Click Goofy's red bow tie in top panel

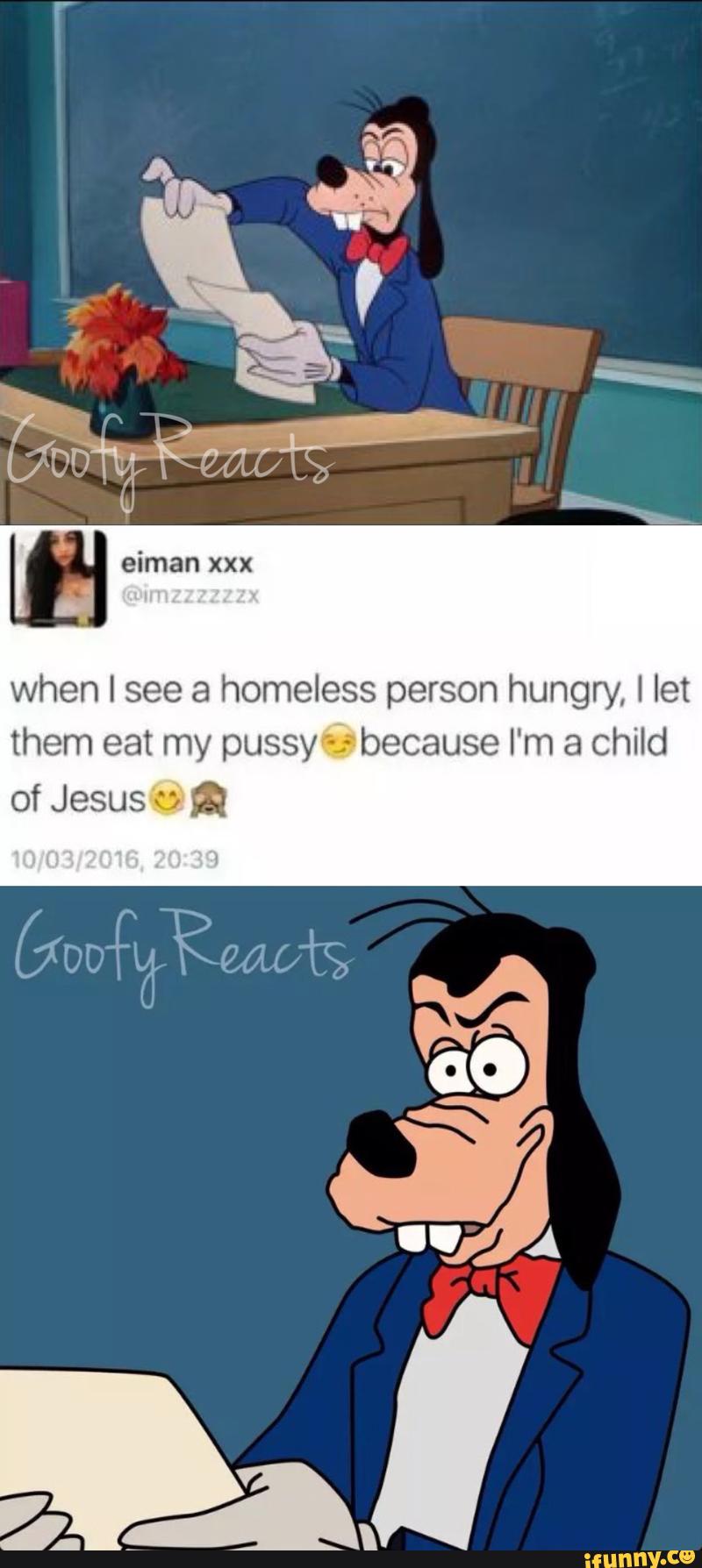(x=377, y=251)
